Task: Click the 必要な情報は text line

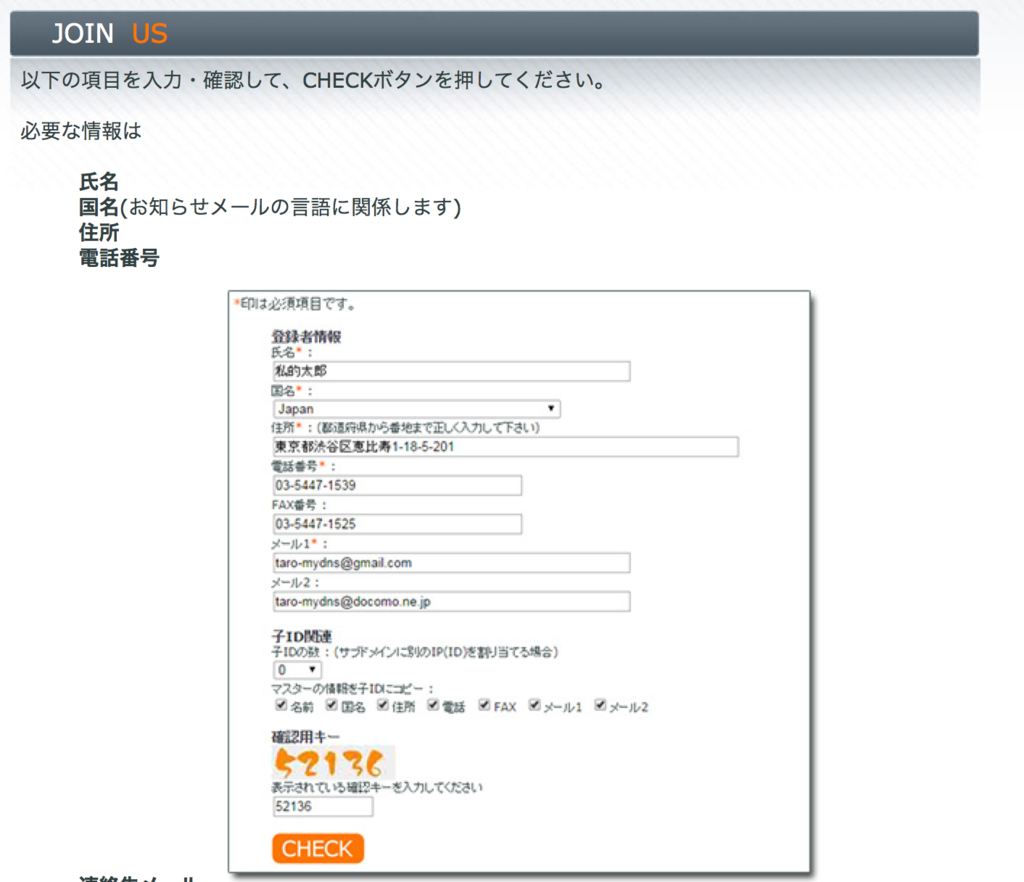Action: [x=81, y=131]
